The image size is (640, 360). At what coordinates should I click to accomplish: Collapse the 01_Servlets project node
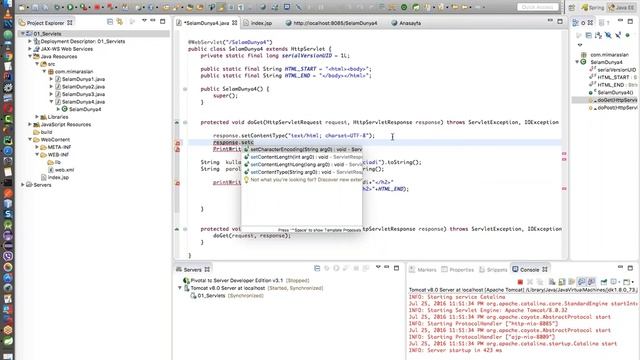tap(23, 34)
